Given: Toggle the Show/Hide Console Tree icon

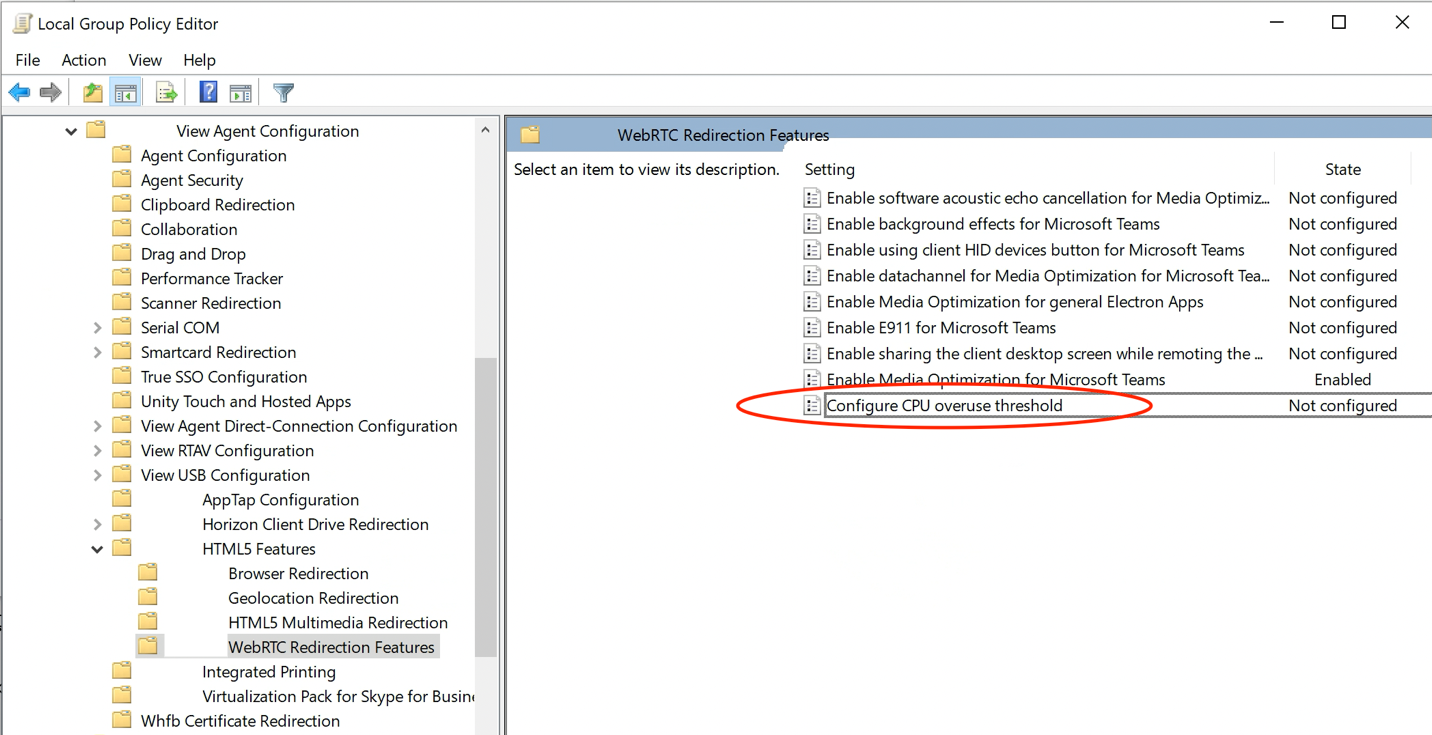Looking at the screenshot, I should tap(125, 92).
